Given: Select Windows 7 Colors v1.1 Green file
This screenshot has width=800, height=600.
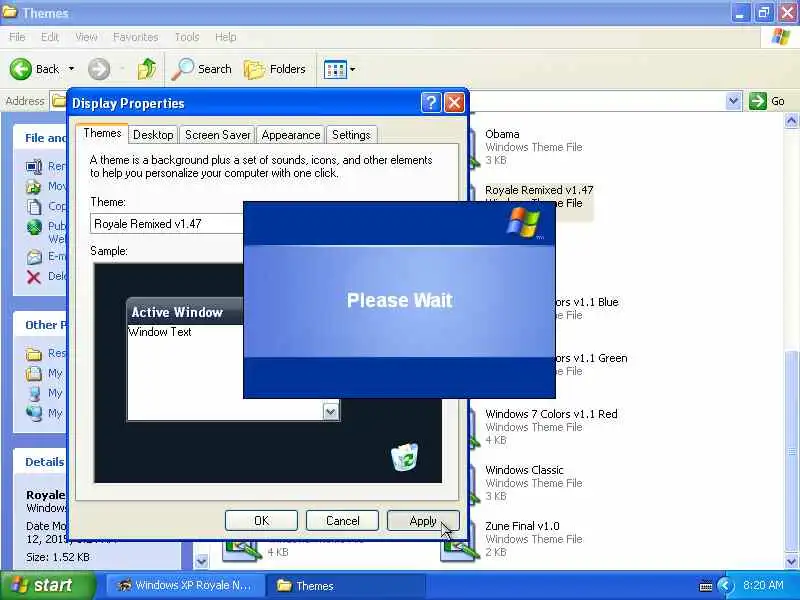Looking at the screenshot, I should [591, 364].
